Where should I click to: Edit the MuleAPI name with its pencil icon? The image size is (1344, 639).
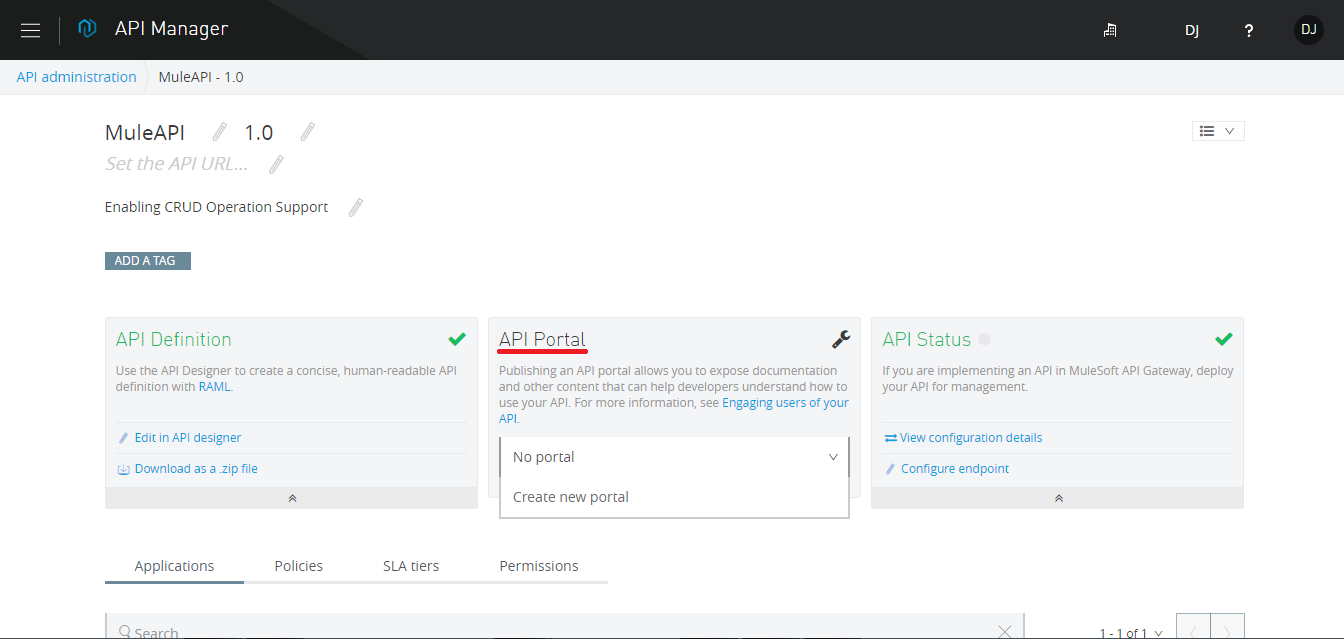(x=219, y=130)
